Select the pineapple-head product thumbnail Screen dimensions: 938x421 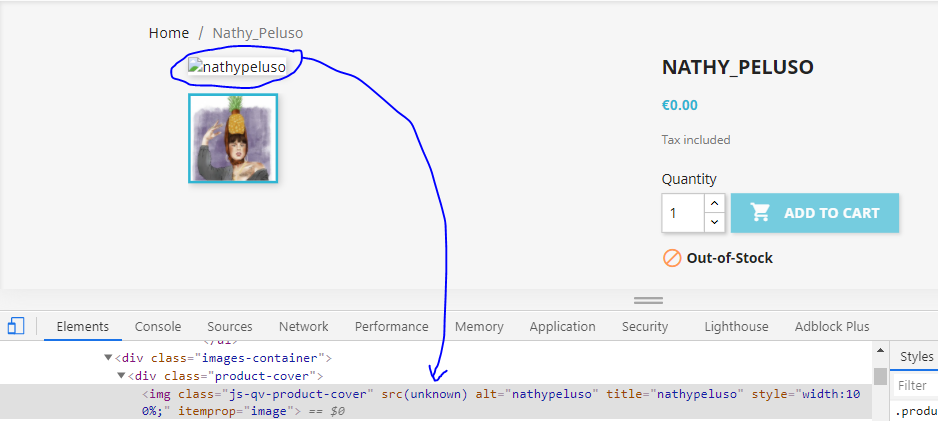click(233, 138)
